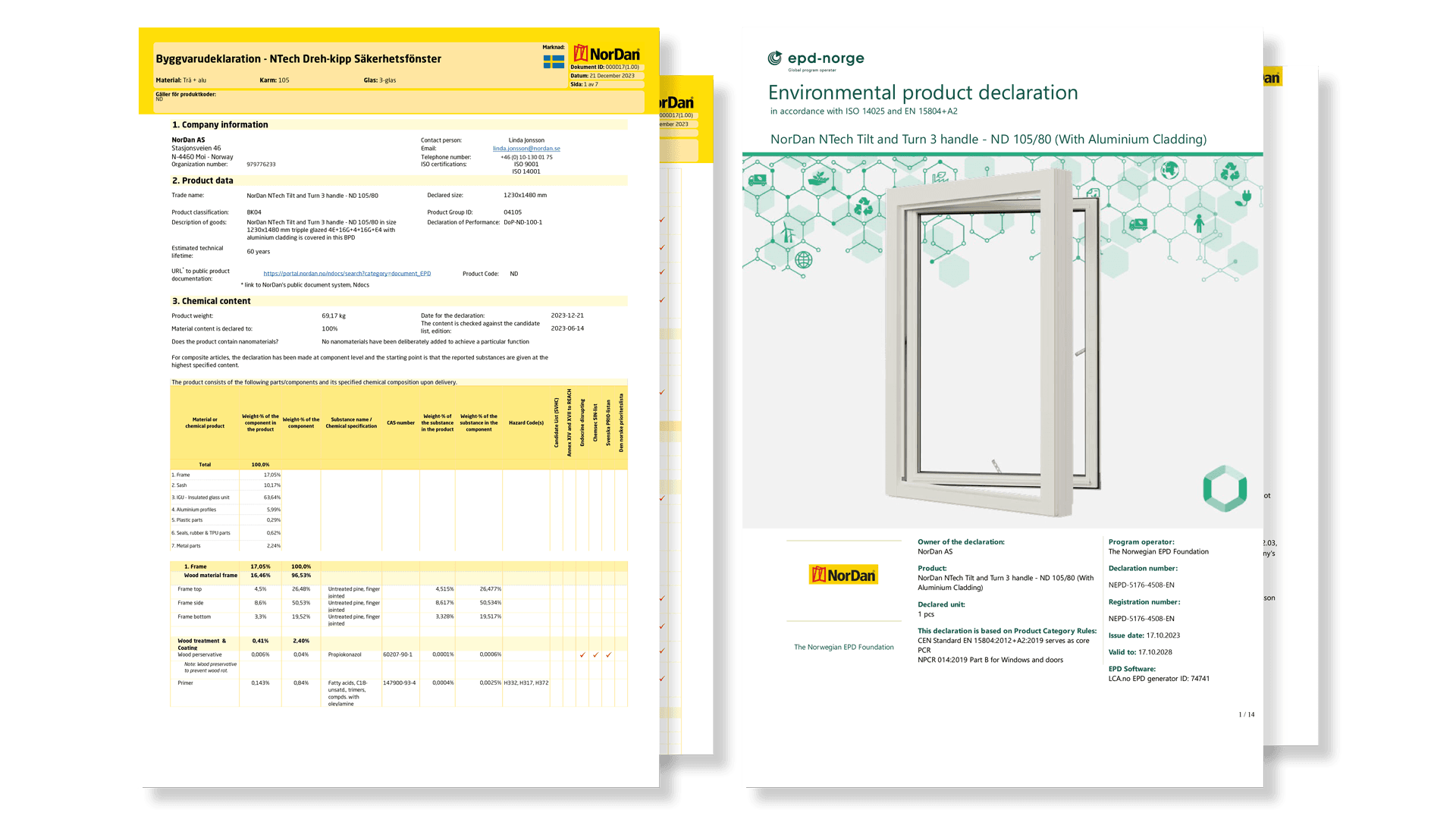Click the '5. Plastic parts' row

pos(226,520)
